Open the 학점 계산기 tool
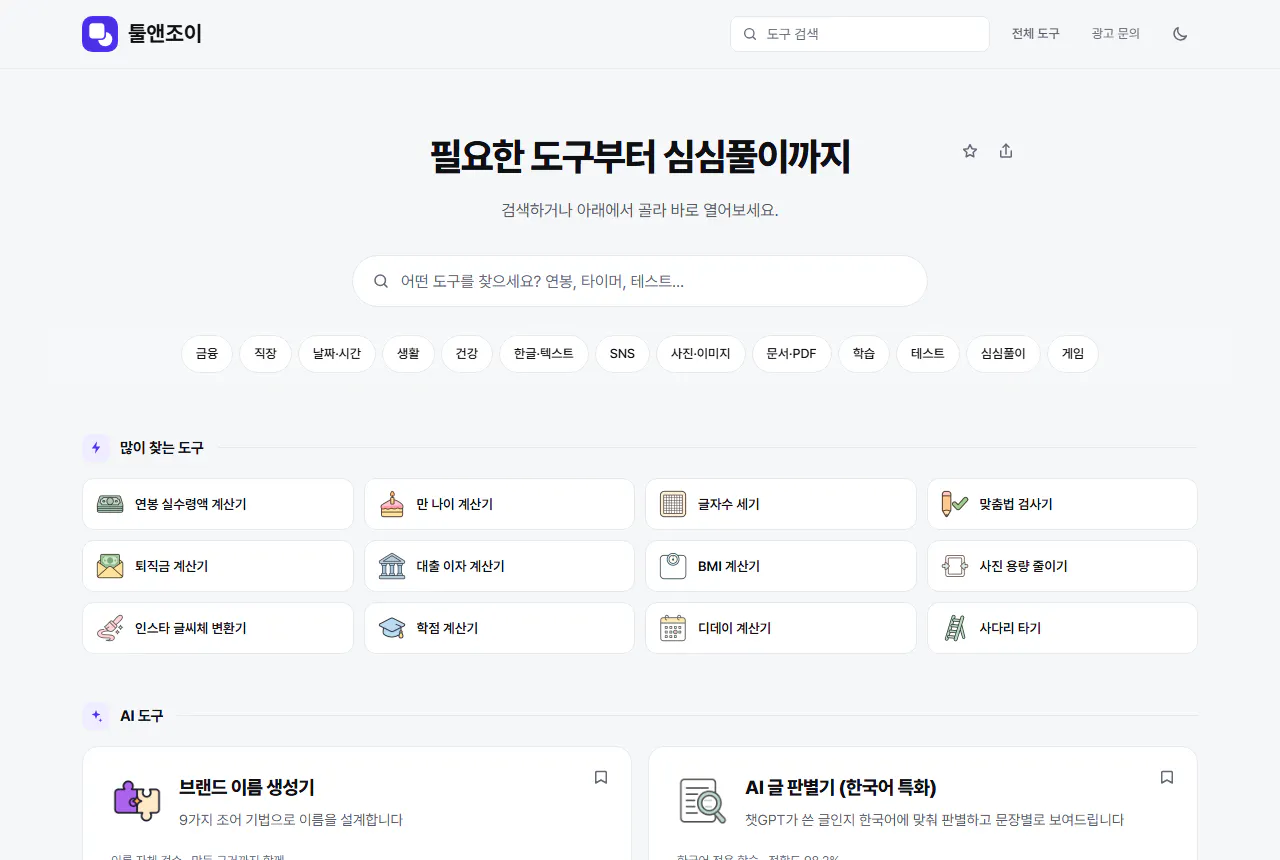Screen dimensions: 1280x860 click(499, 628)
